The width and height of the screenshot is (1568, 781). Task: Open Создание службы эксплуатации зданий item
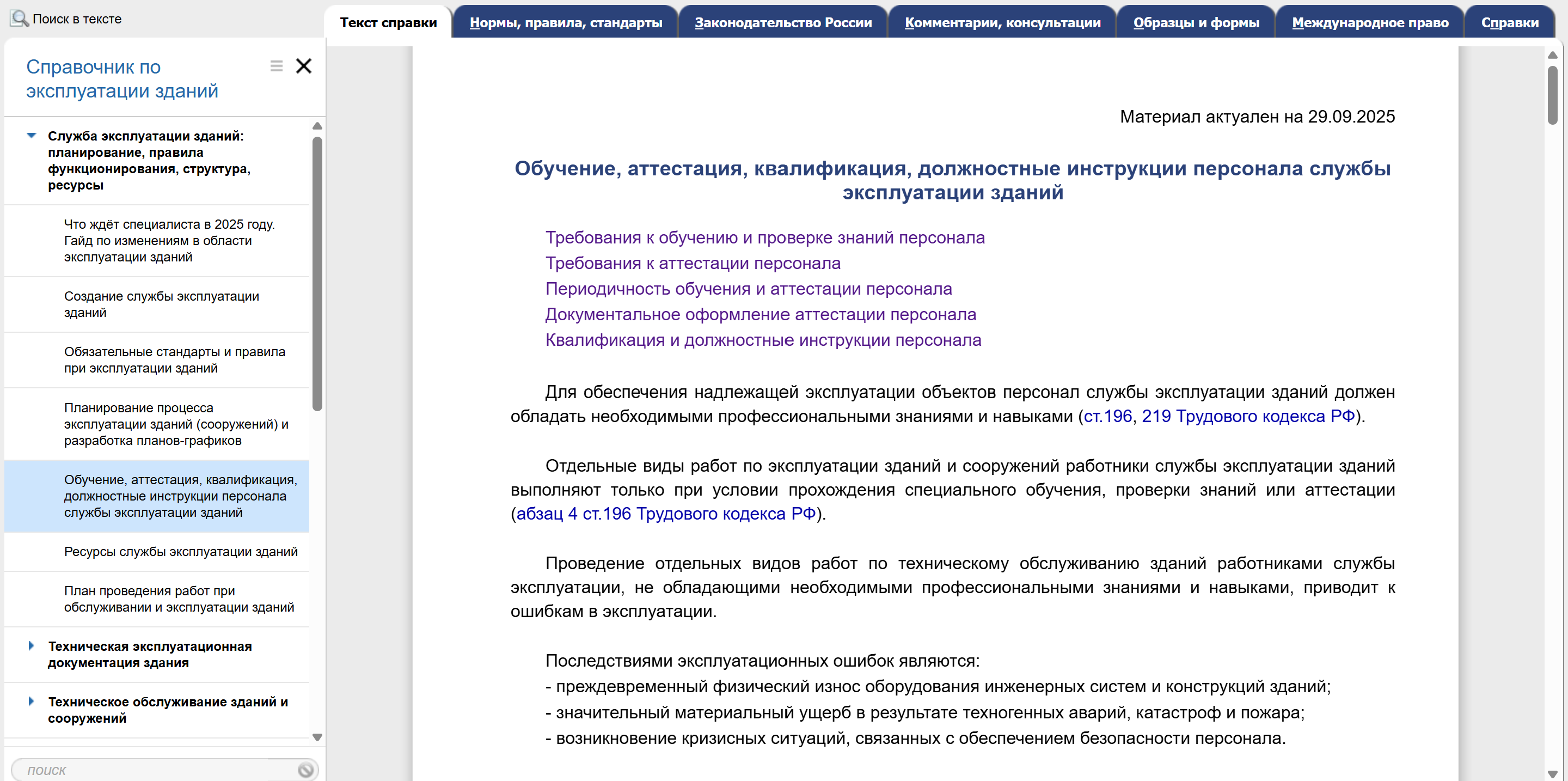click(x=161, y=304)
